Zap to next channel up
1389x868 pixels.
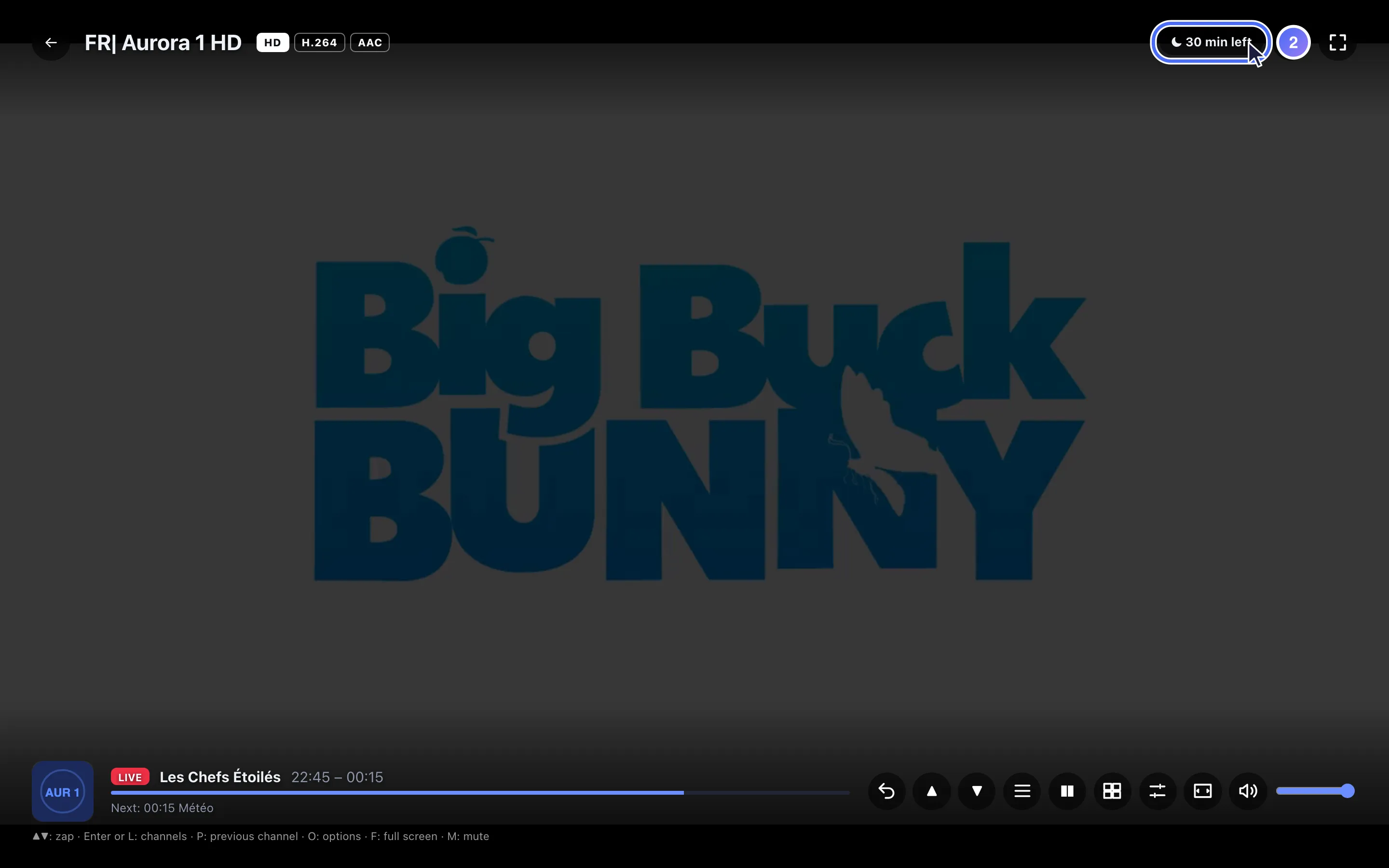point(932,791)
